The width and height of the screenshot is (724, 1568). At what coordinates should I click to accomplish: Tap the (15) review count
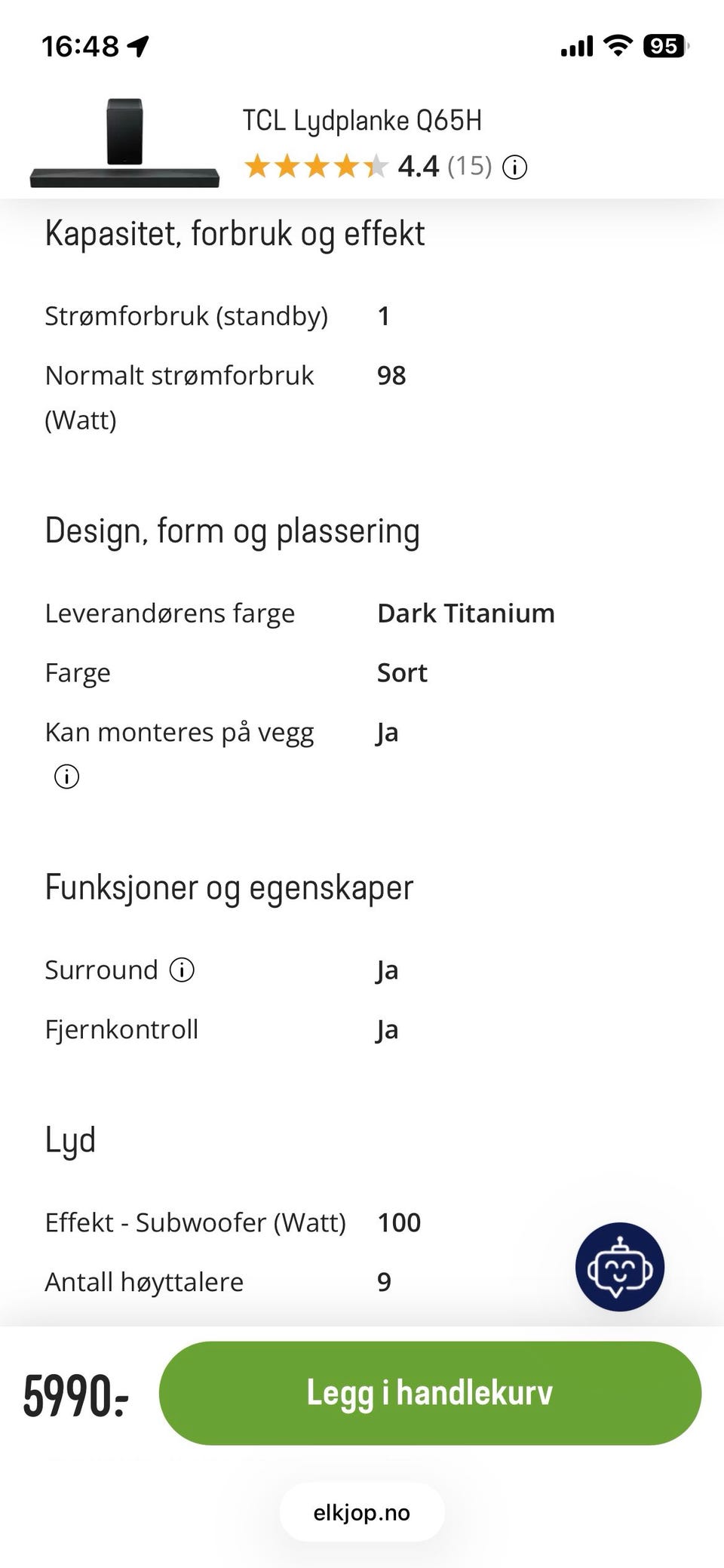coord(469,166)
